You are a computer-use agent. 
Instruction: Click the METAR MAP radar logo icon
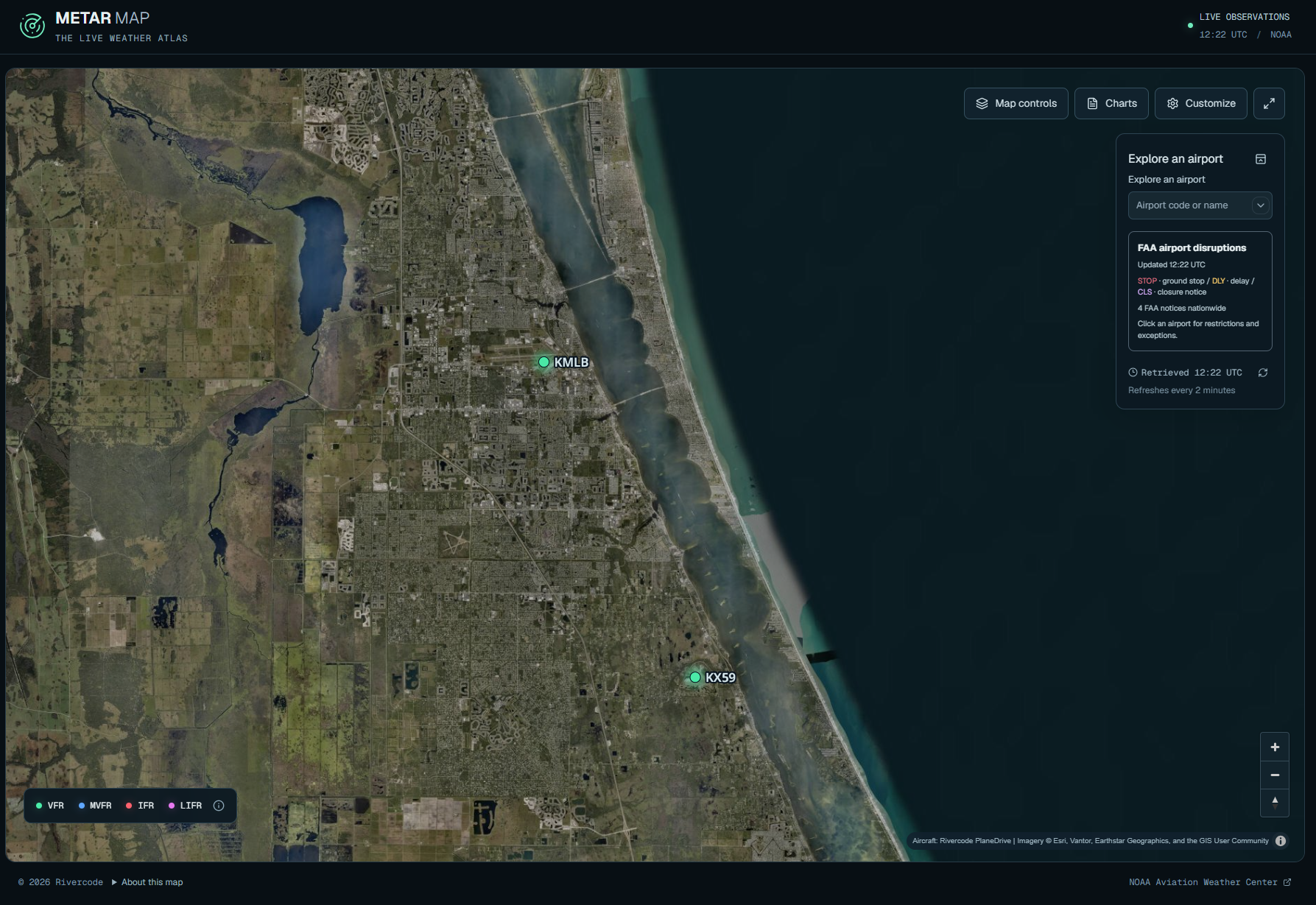click(x=32, y=26)
